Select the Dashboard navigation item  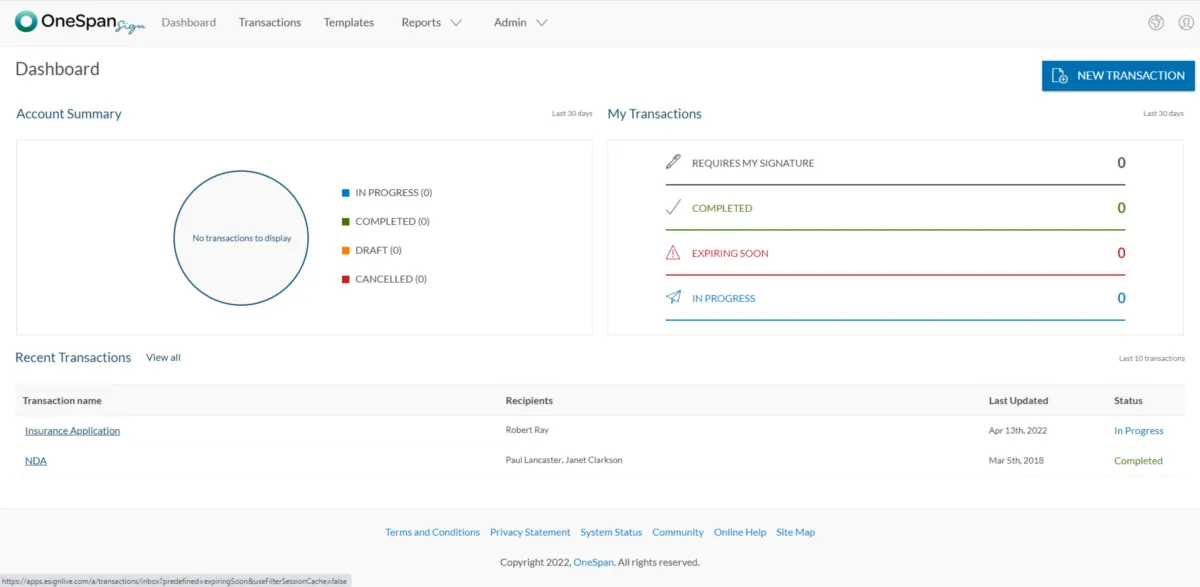click(188, 23)
